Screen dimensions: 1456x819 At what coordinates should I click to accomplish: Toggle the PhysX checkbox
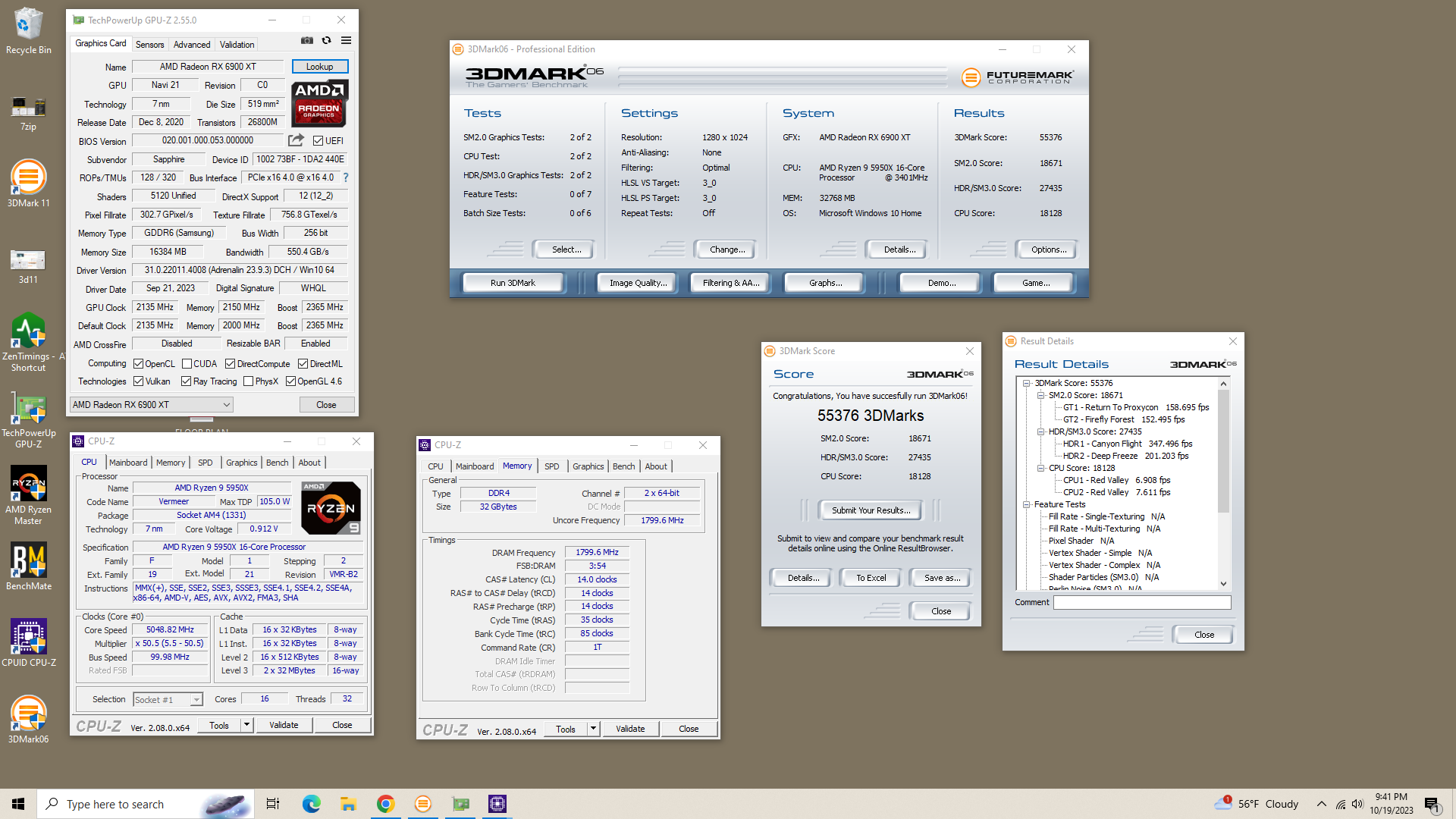[248, 381]
